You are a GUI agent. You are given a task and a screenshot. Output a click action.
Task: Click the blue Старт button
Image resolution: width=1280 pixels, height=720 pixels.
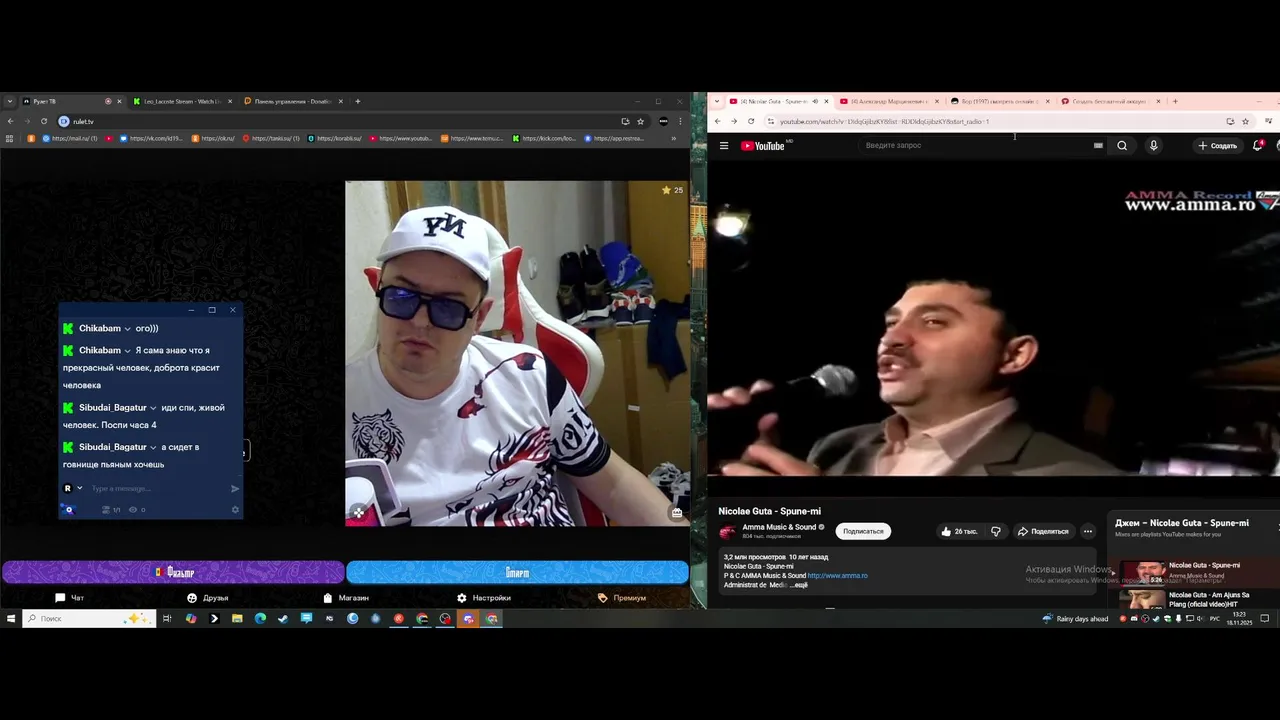[517, 572]
